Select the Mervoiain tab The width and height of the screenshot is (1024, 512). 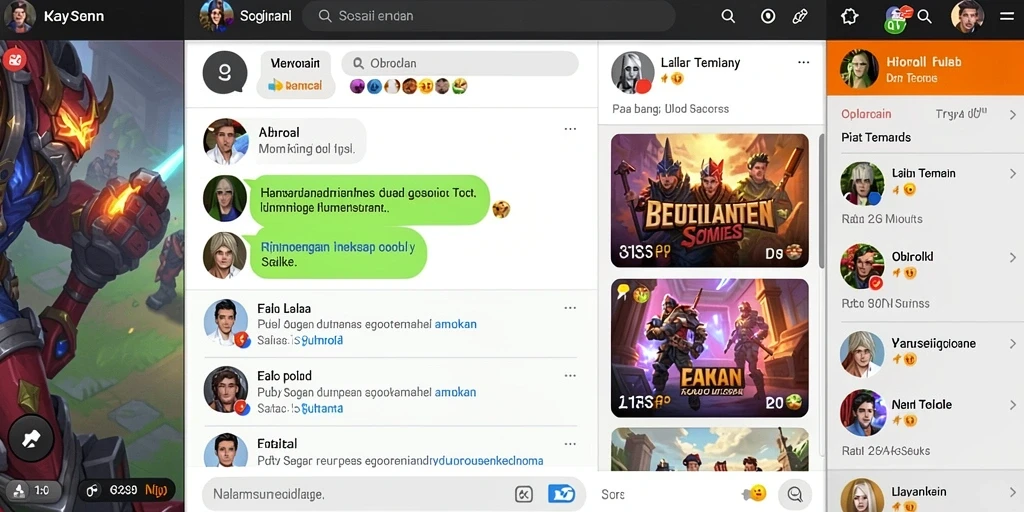[x=295, y=63]
